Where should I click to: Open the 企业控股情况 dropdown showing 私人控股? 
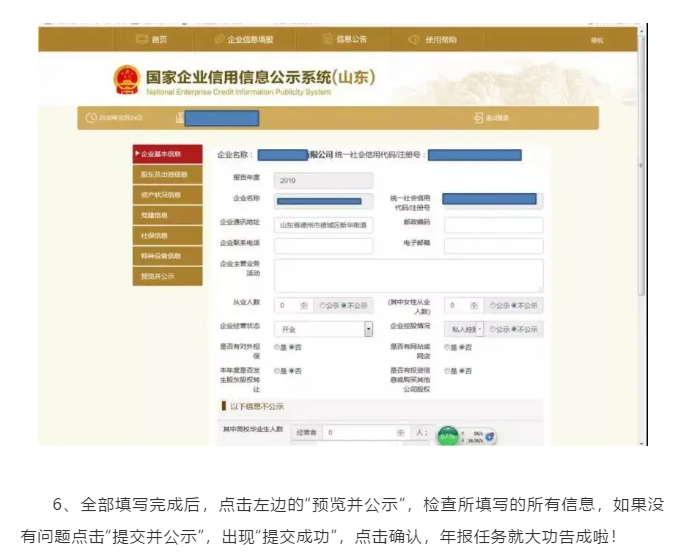coord(464,329)
